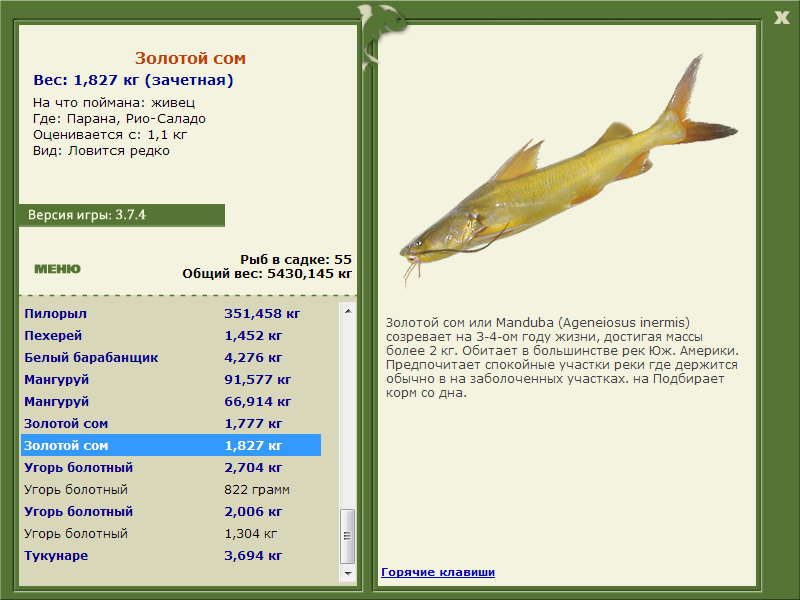Screen dimensions: 800x600
Task: Click the Золотой сом title heading
Action: tap(190, 58)
